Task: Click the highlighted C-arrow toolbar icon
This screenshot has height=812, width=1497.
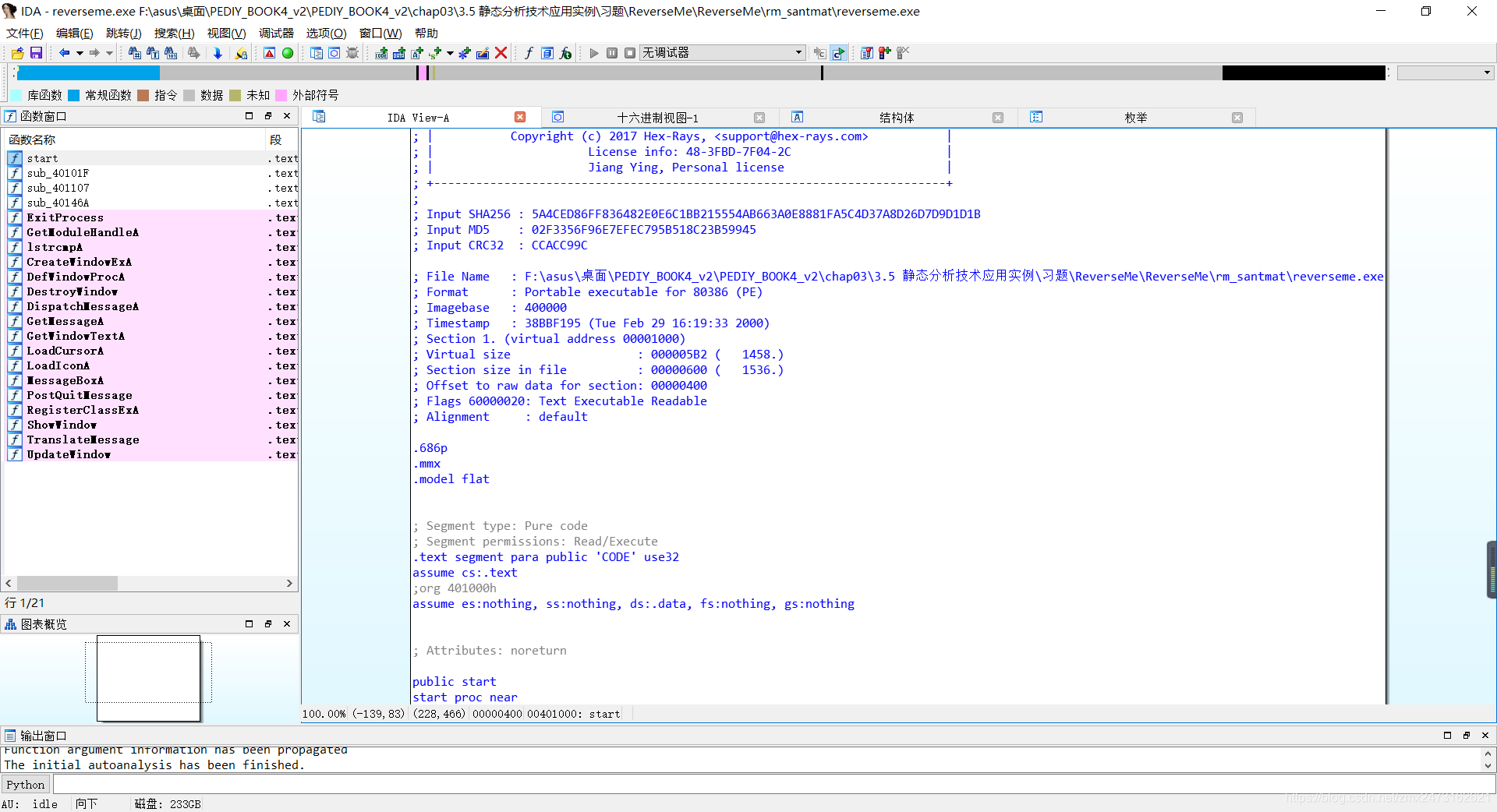Action: click(838, 53)
